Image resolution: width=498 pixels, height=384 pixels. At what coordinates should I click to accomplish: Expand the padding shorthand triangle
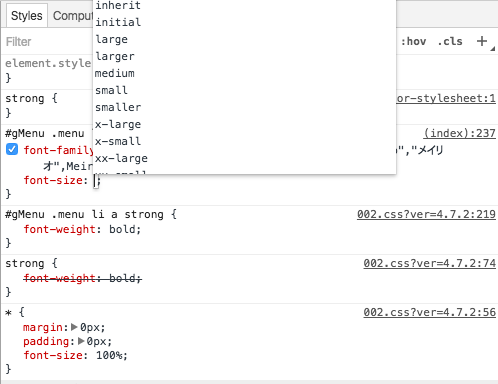pos(81,341)
